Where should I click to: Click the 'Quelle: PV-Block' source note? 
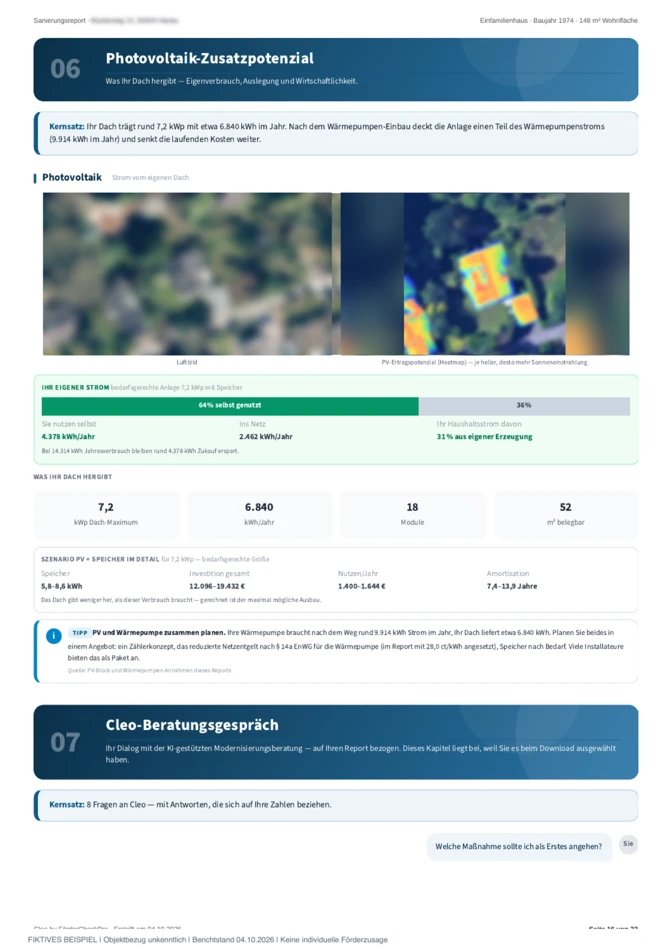coord(149,671)
